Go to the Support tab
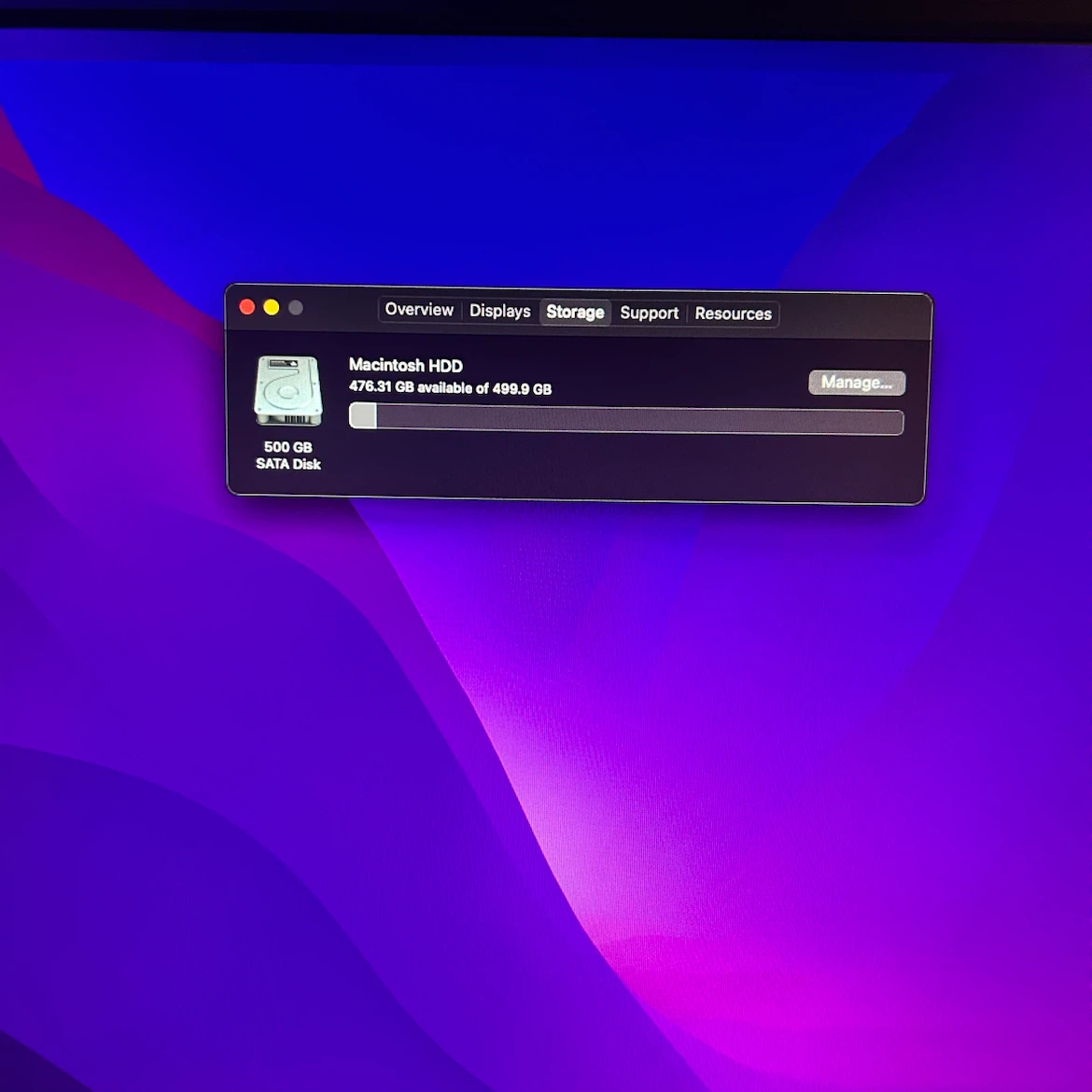This screenshot has width=1092, height=1092. [x=649, y=314]
